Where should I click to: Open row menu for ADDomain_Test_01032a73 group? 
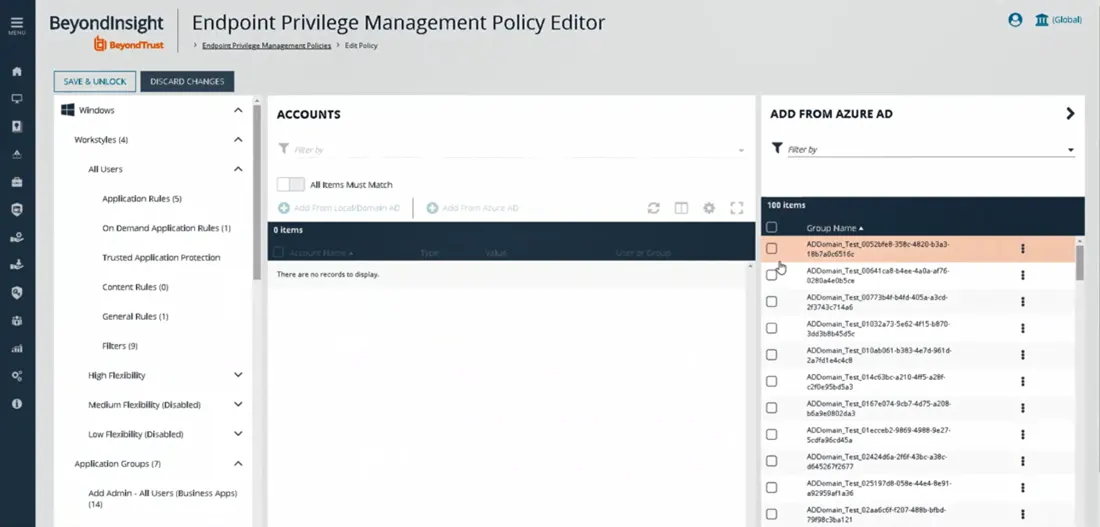point(1023,328)
